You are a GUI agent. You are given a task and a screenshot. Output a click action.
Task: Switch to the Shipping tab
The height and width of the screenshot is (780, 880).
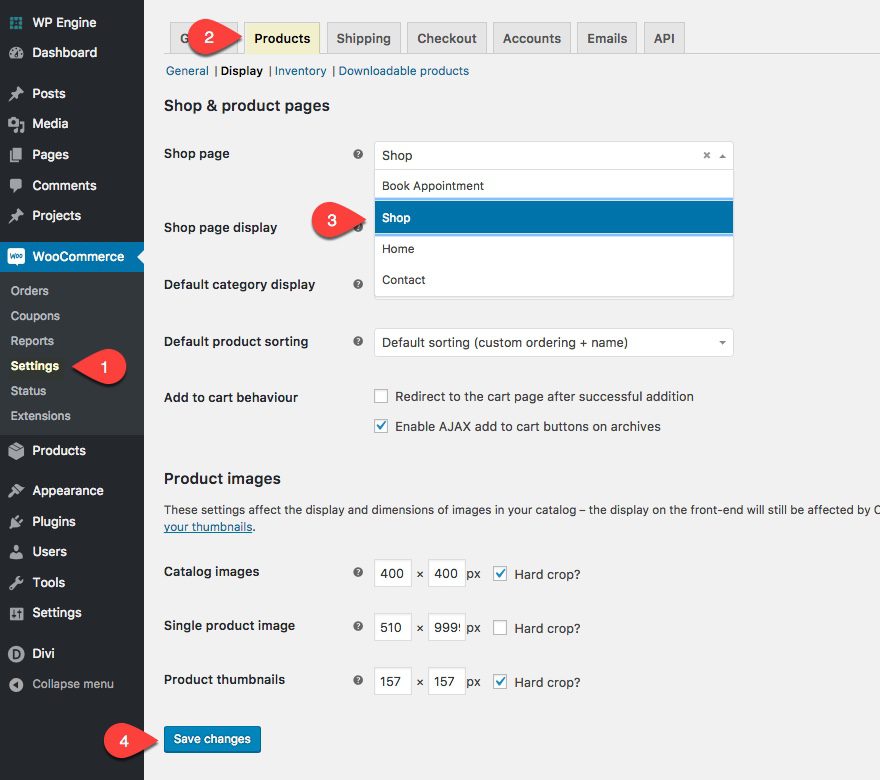point(363,39)
